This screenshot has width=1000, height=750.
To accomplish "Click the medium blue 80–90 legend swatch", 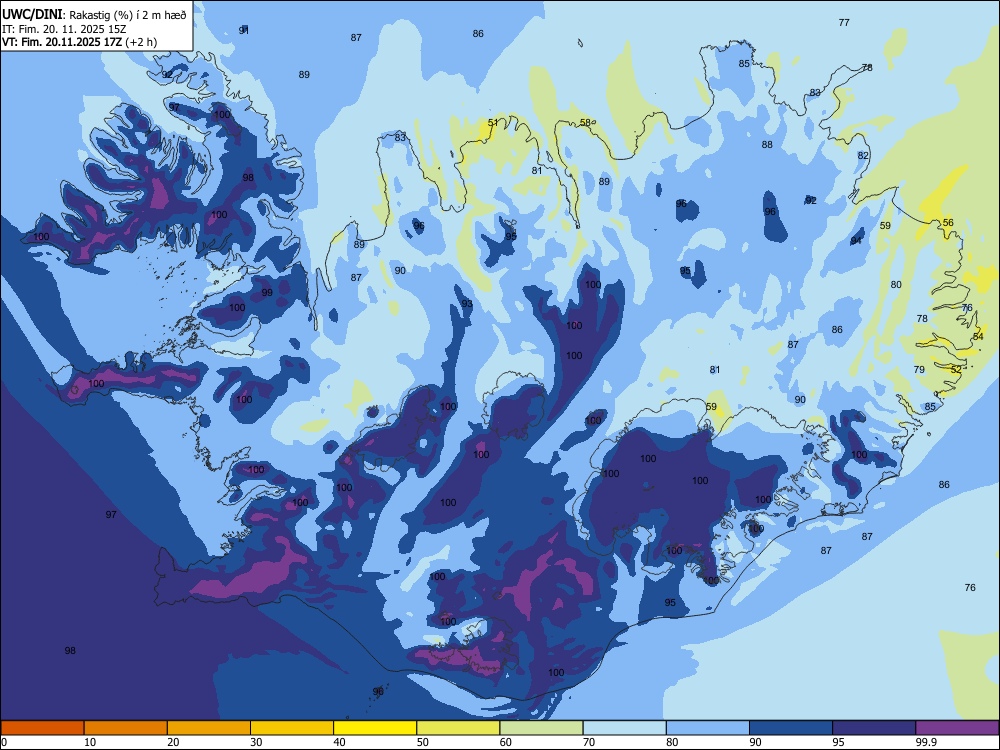I will [708, 728].
